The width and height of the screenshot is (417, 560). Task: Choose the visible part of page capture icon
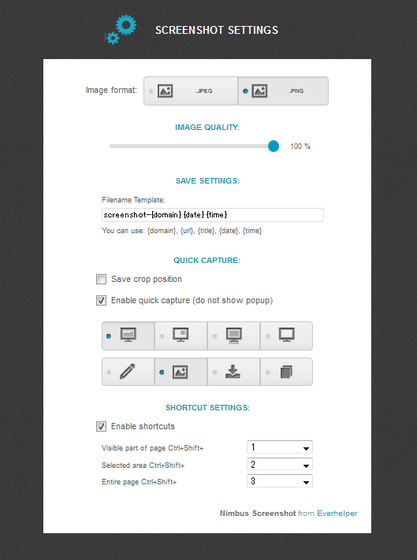point(128,336)
